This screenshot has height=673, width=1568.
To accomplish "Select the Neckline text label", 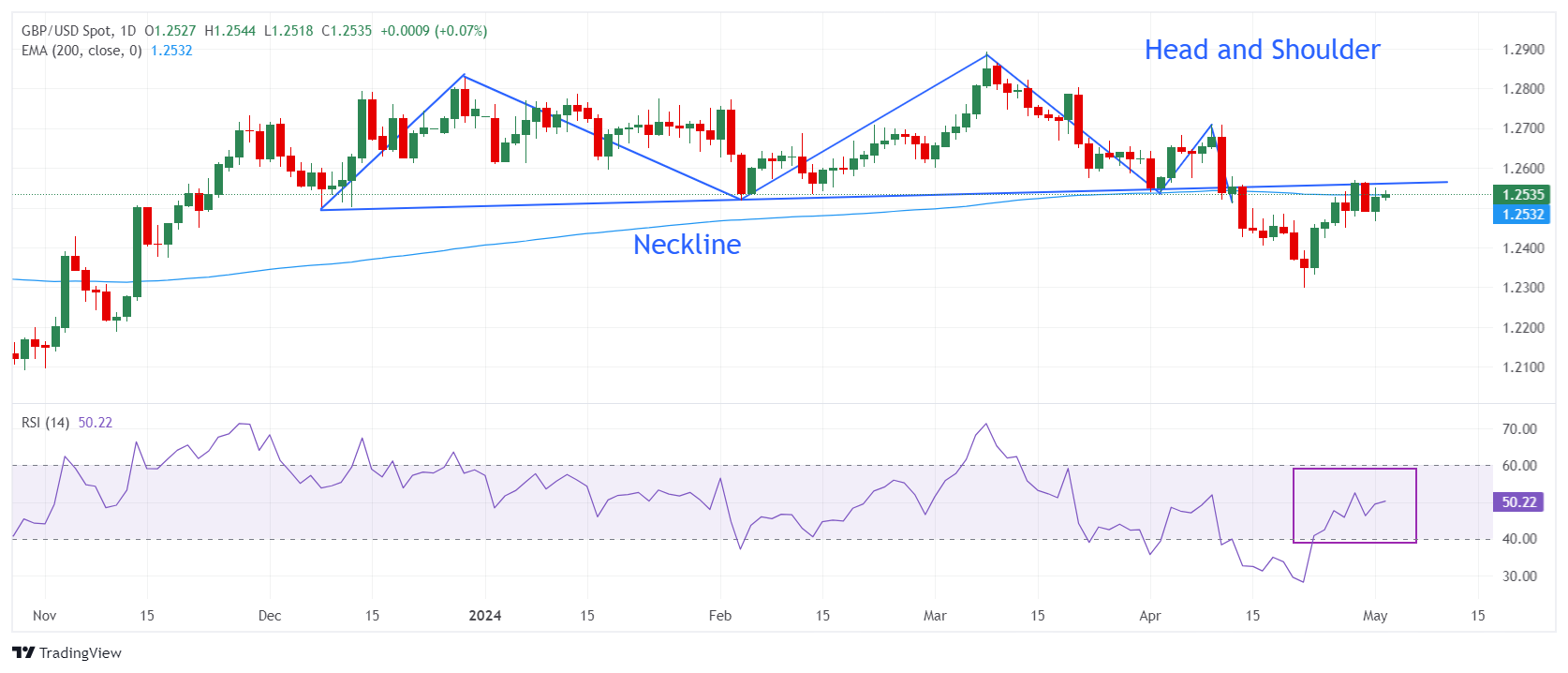I will pos(687,245).
